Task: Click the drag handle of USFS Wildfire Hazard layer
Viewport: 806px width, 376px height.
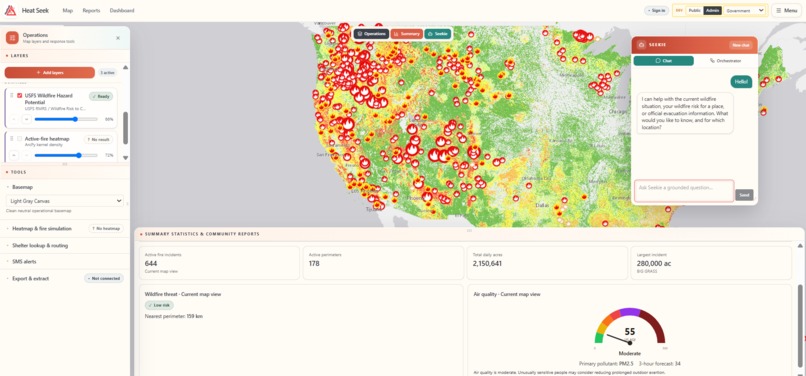Action: pos(12,95)
